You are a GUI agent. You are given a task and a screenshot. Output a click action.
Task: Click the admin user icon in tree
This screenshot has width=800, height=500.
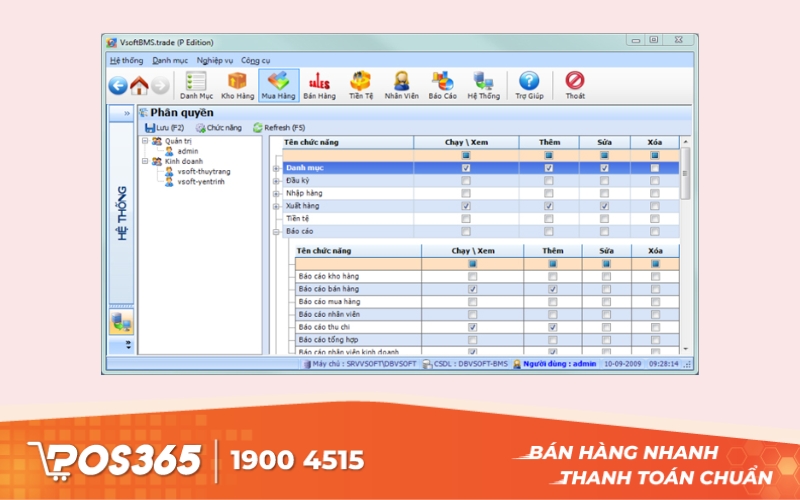click(169, 151)
